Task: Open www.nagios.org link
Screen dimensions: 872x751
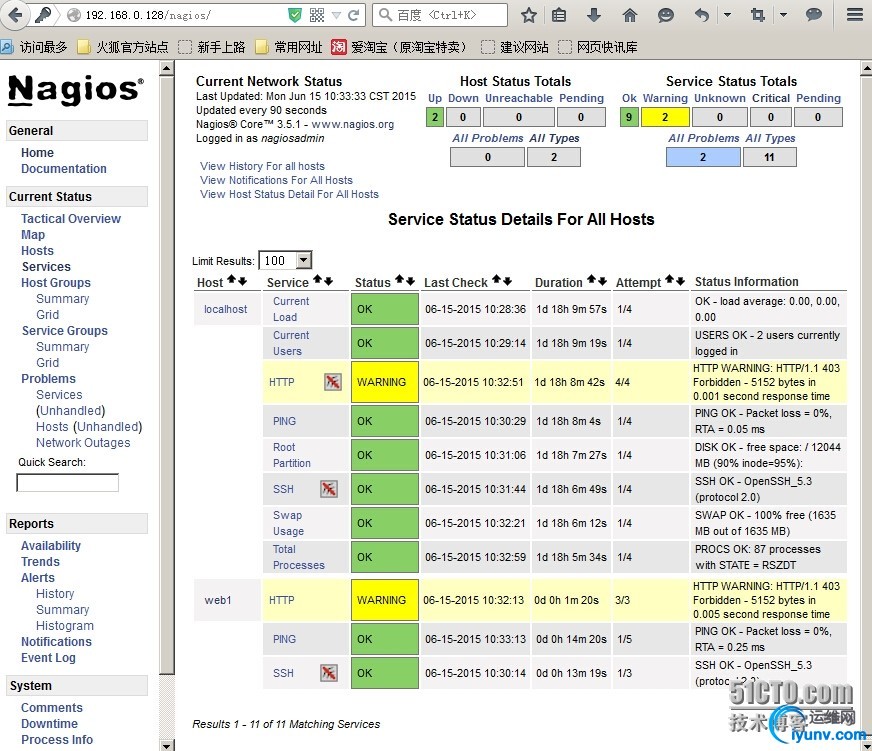Action: click(x=353, y=125)
